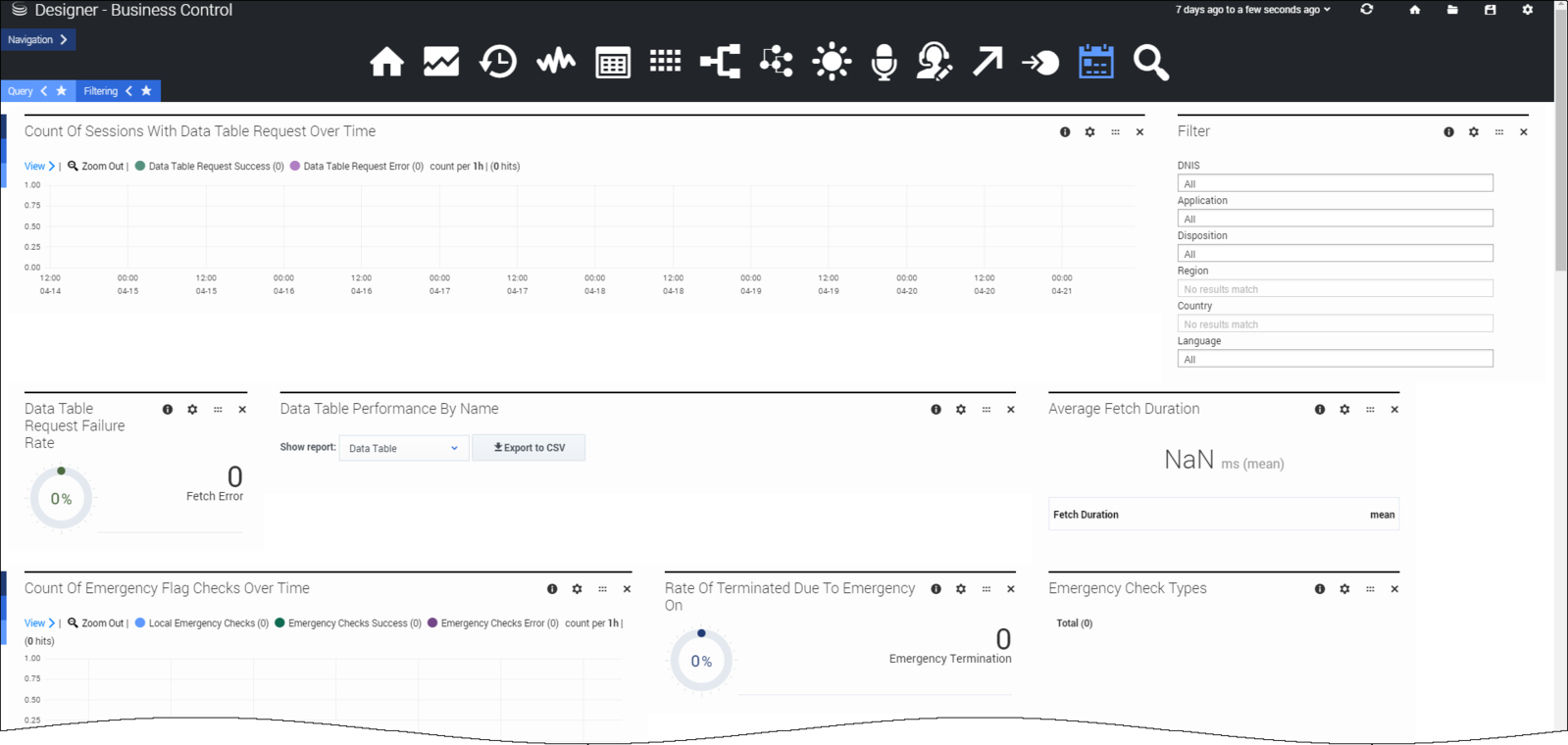Click Zoom Out on sessions chart
The height and width of the screenshot is (745, 1568).
pos(96,167)
